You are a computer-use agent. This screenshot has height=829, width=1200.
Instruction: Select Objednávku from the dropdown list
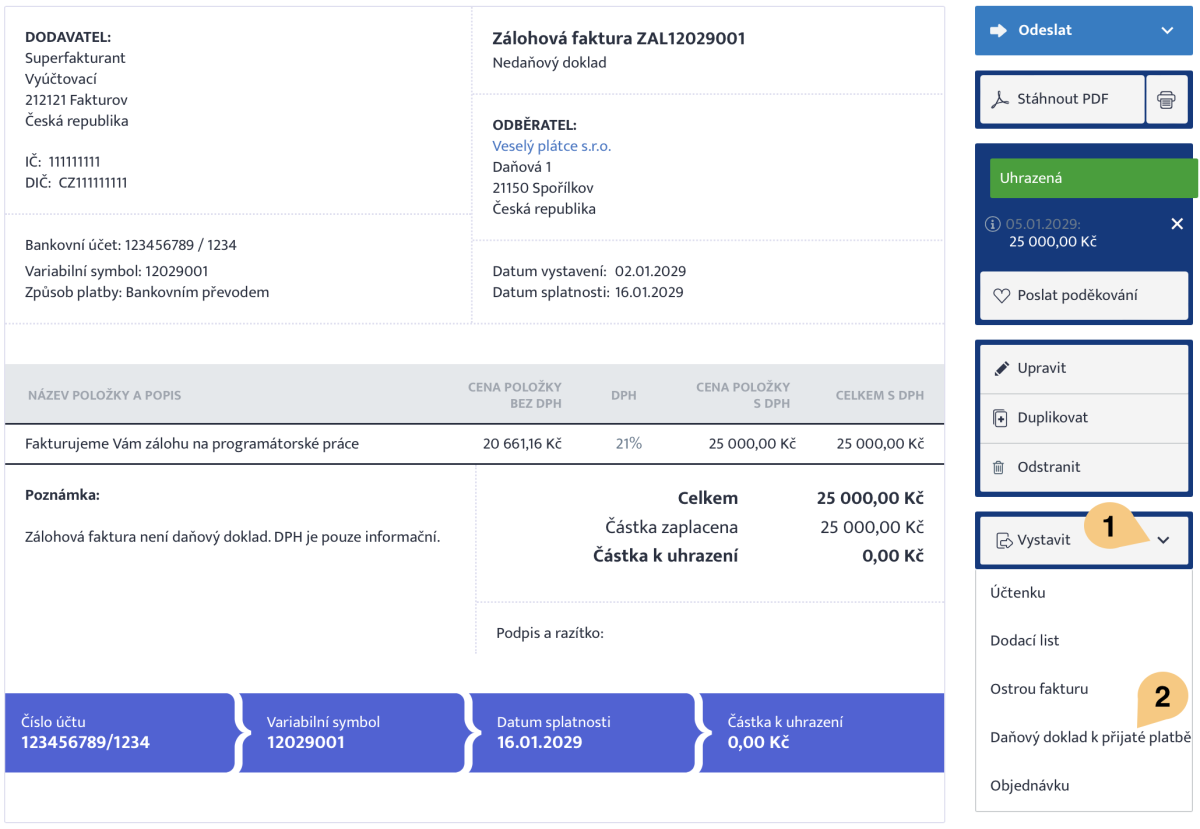1029,786
